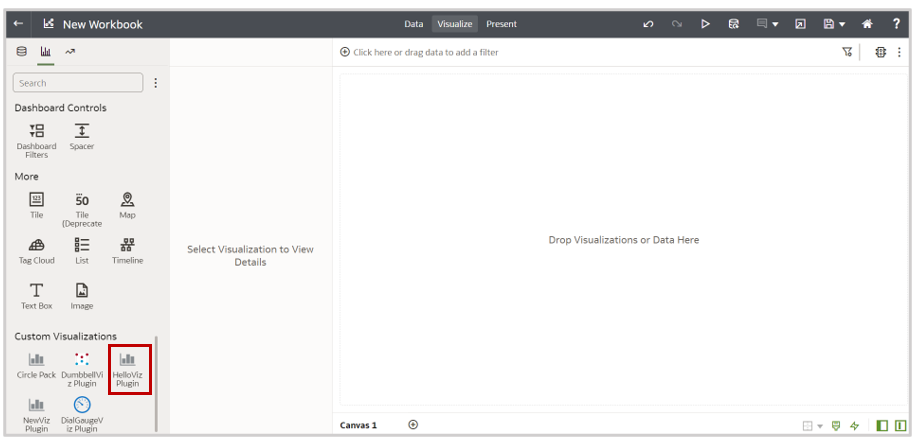The image size is (918, 441).
Task: Select the Dashboard Filters control
Action: pyautogui.click(x=36, y=141)
